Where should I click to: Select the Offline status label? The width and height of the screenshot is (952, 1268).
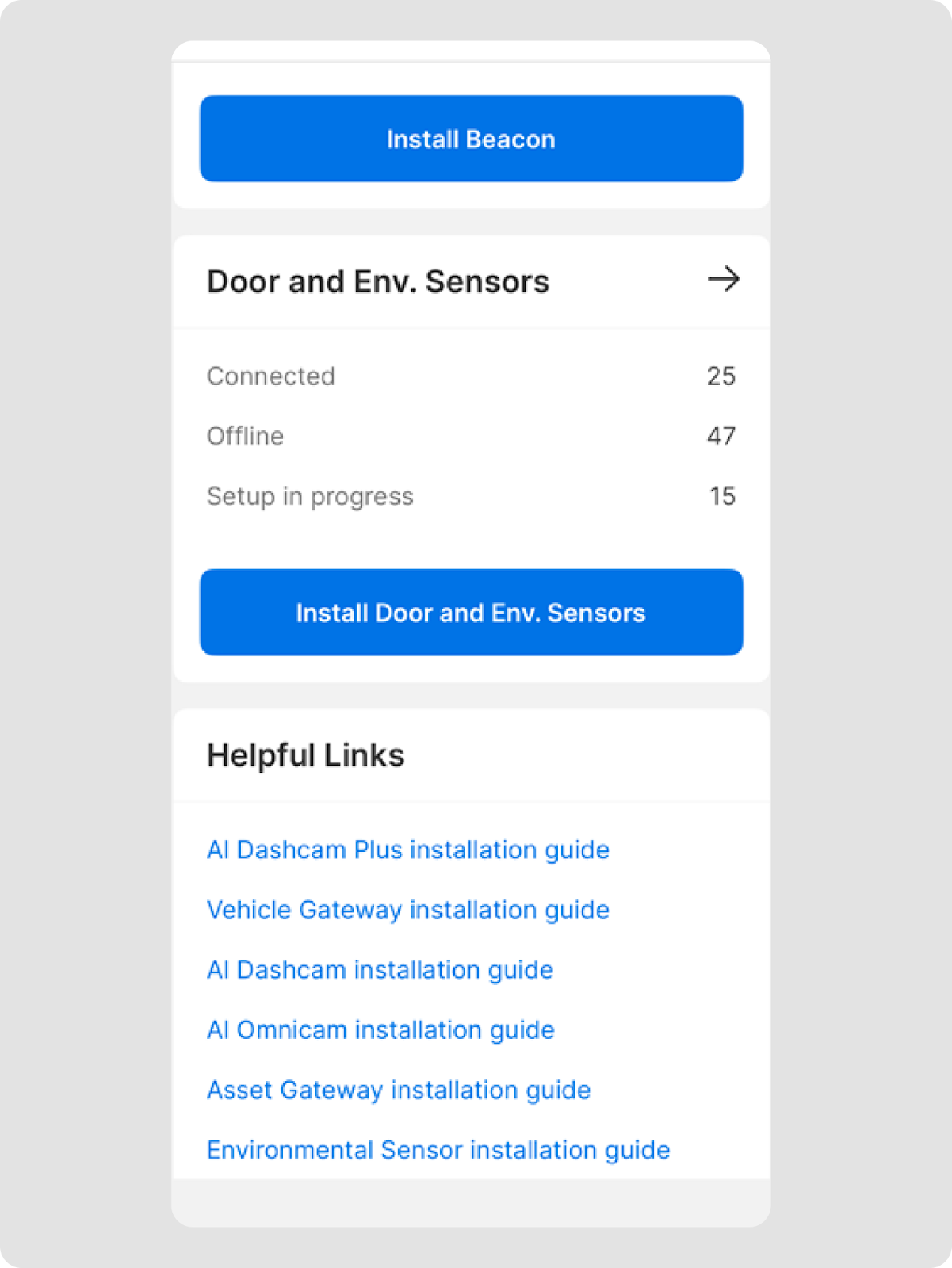[x=245, y=437]
